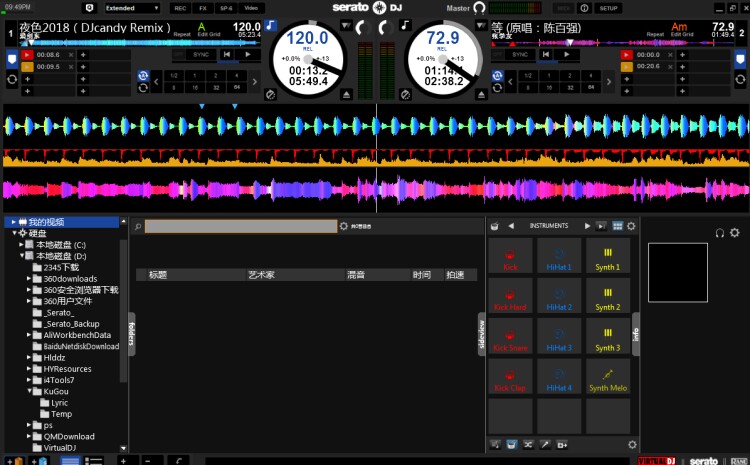This screenshot has height=465, width=750.
Task: Click inside the track search field
Action: coord(241,226)
